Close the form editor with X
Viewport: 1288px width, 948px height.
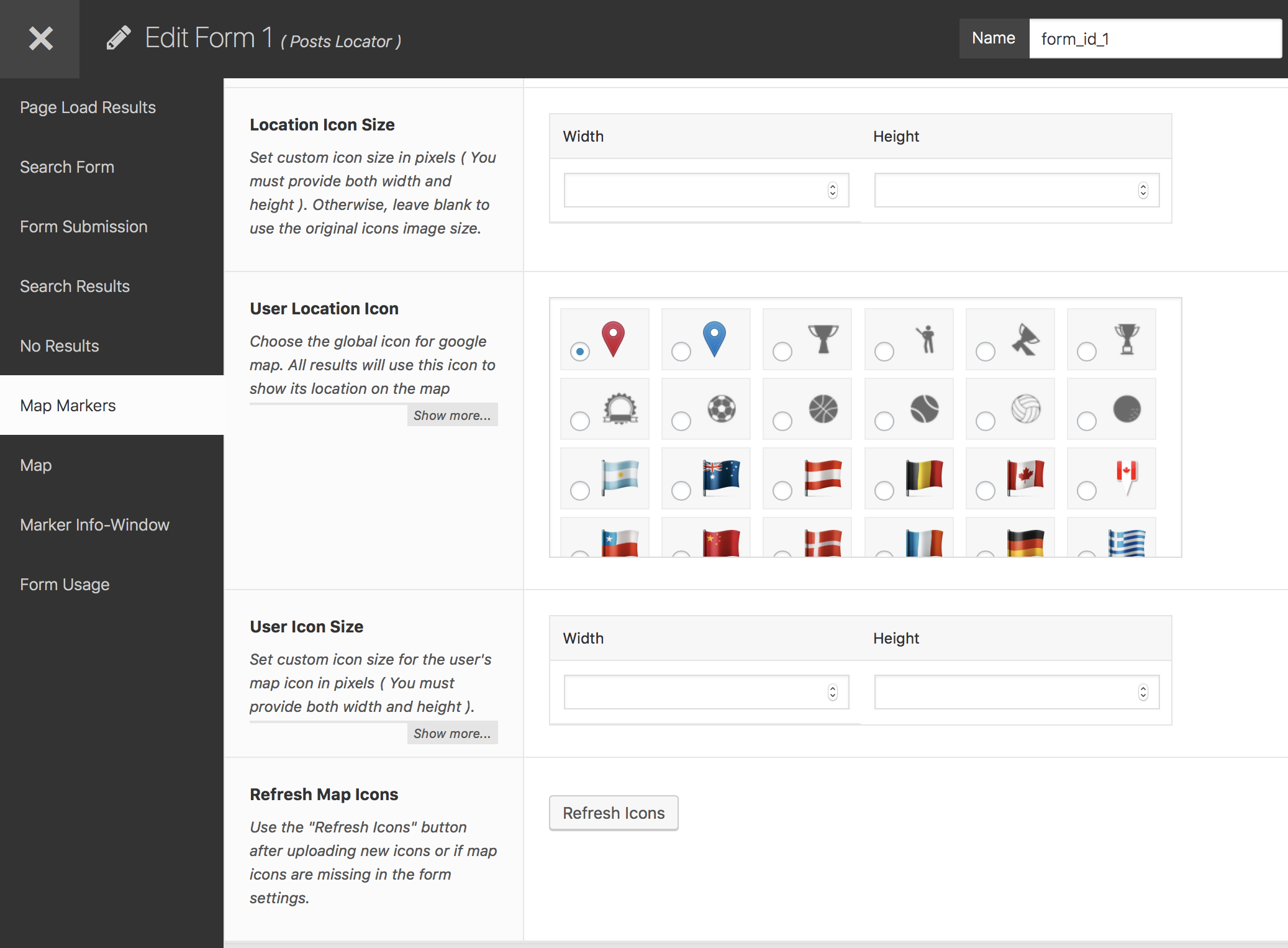40,39
